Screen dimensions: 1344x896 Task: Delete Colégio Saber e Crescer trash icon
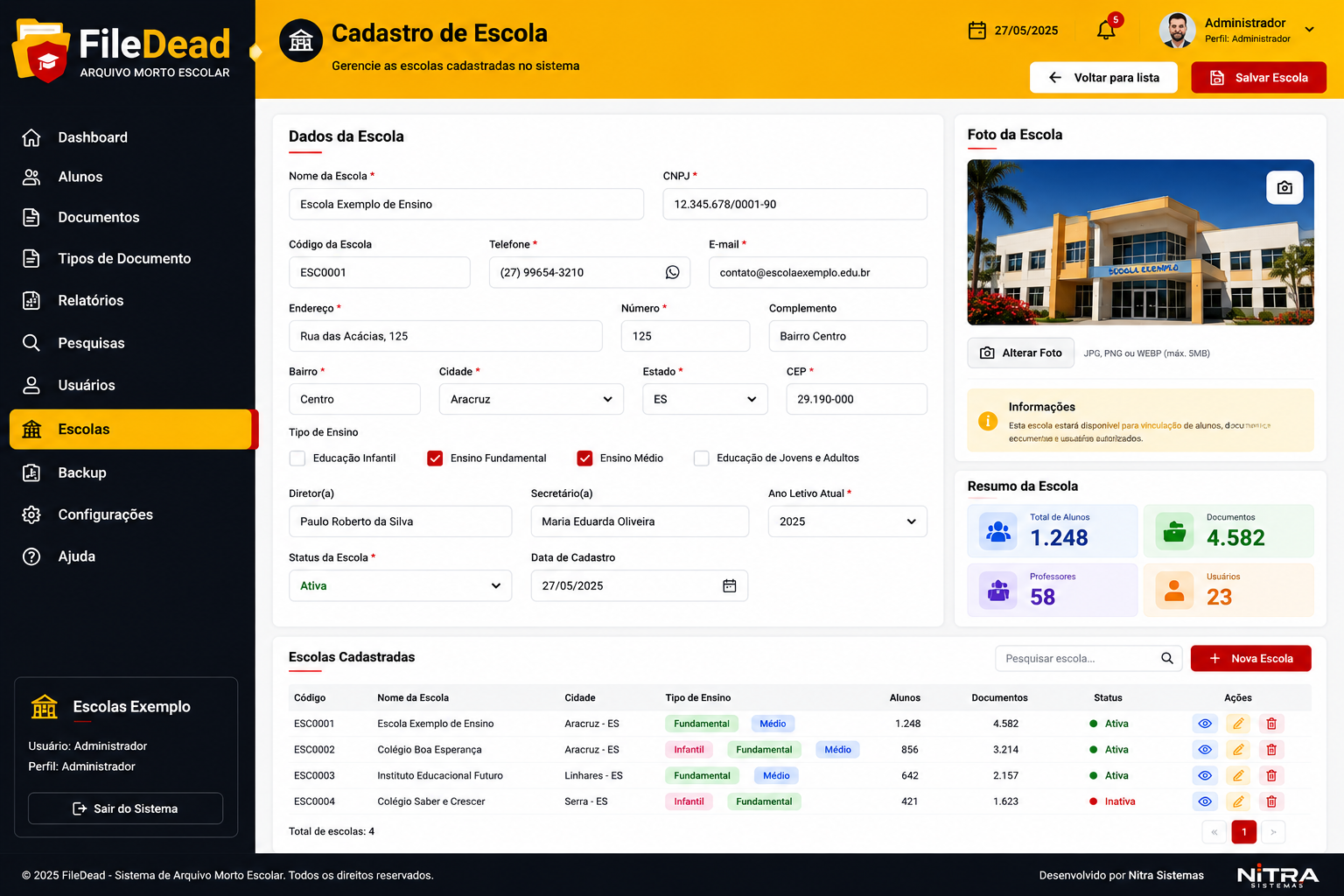point(1271,801)
